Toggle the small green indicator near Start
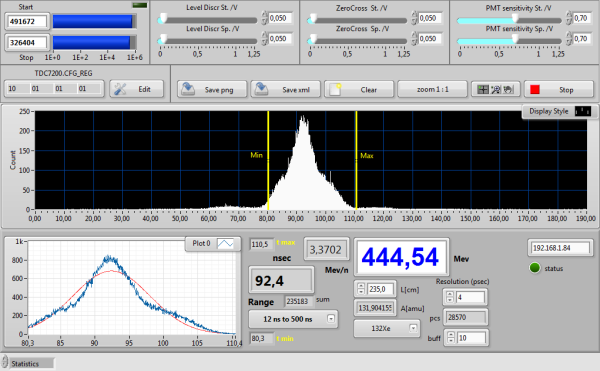Viewport: 600px width, 371px height. click(139, 5)
